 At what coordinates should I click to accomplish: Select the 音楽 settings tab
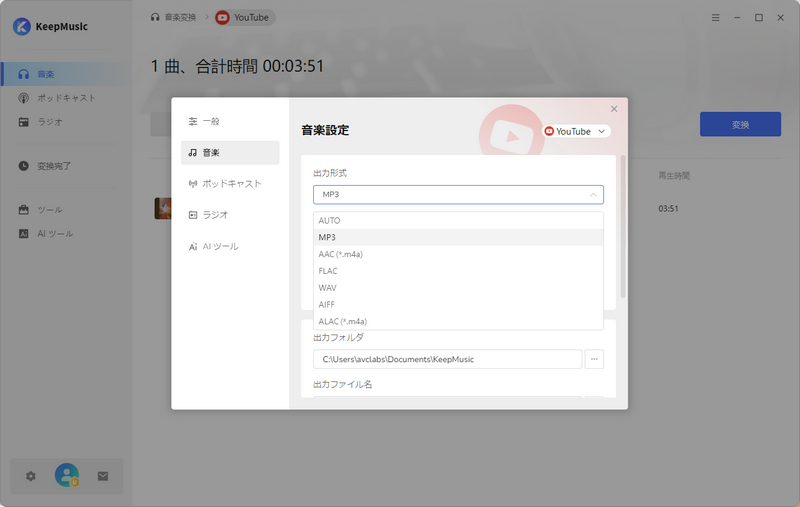[x=230, y=153]
